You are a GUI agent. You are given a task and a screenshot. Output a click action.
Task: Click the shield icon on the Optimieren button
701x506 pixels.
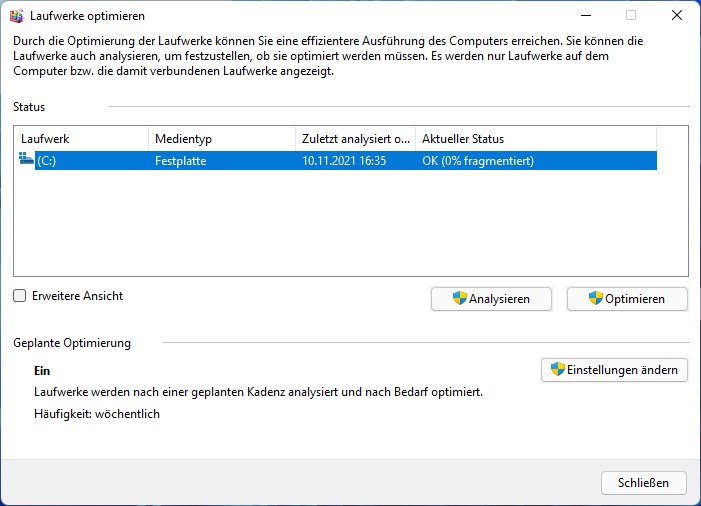pyautogui.click(x=596, y=298)
